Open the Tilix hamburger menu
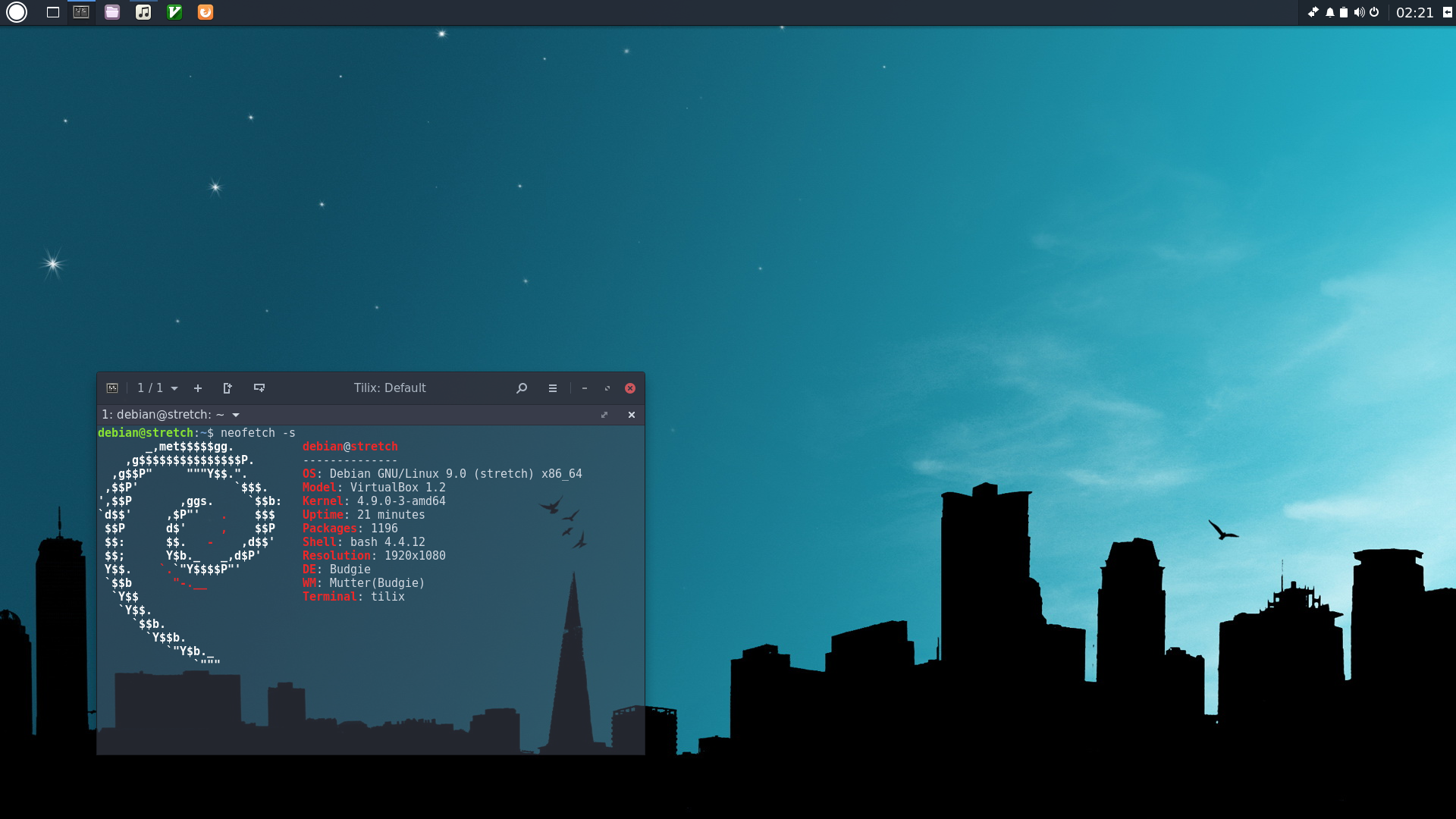Image resolution: width=1456 pixels, height=819 pixels. 553,388
